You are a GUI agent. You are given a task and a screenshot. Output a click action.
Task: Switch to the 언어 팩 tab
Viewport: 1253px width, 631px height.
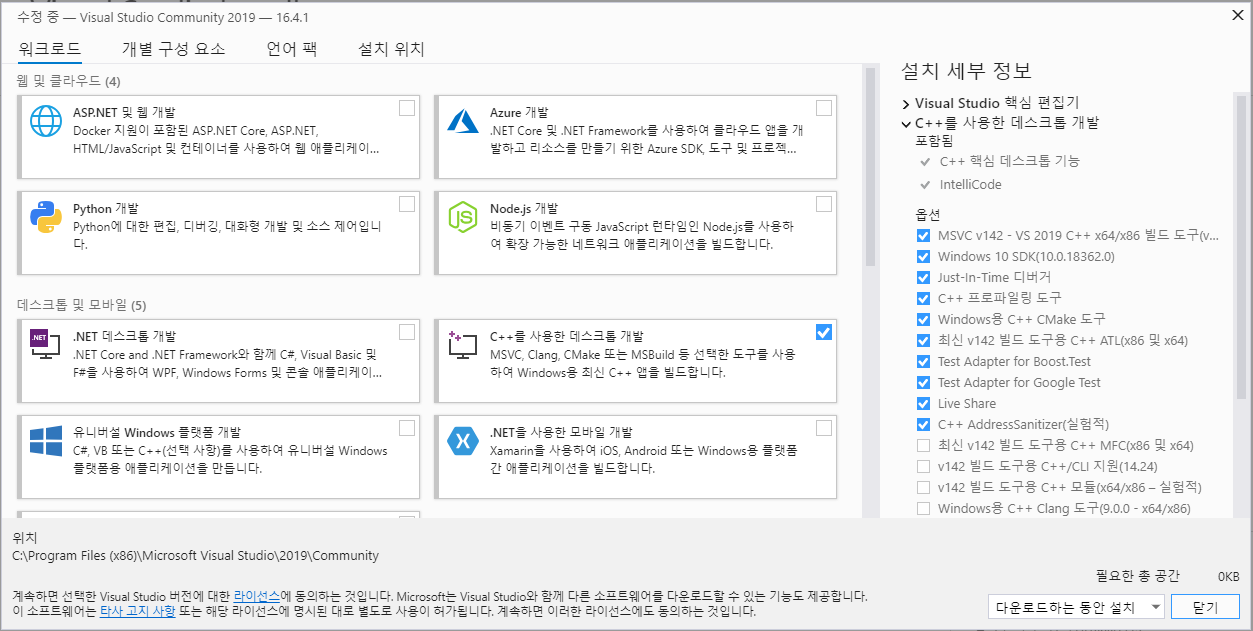(x=292, y=49)
